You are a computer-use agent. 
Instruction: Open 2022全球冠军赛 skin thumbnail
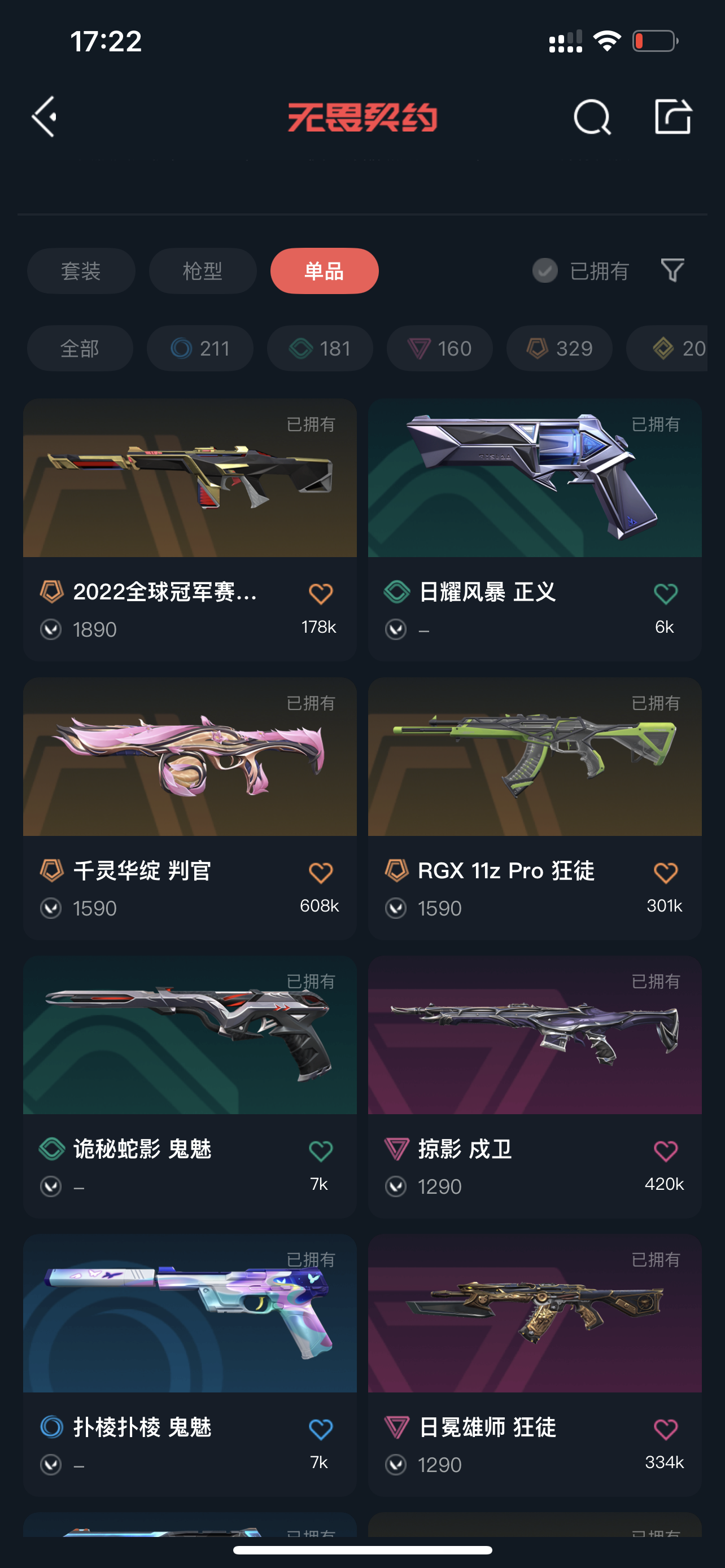pos(190,478)
